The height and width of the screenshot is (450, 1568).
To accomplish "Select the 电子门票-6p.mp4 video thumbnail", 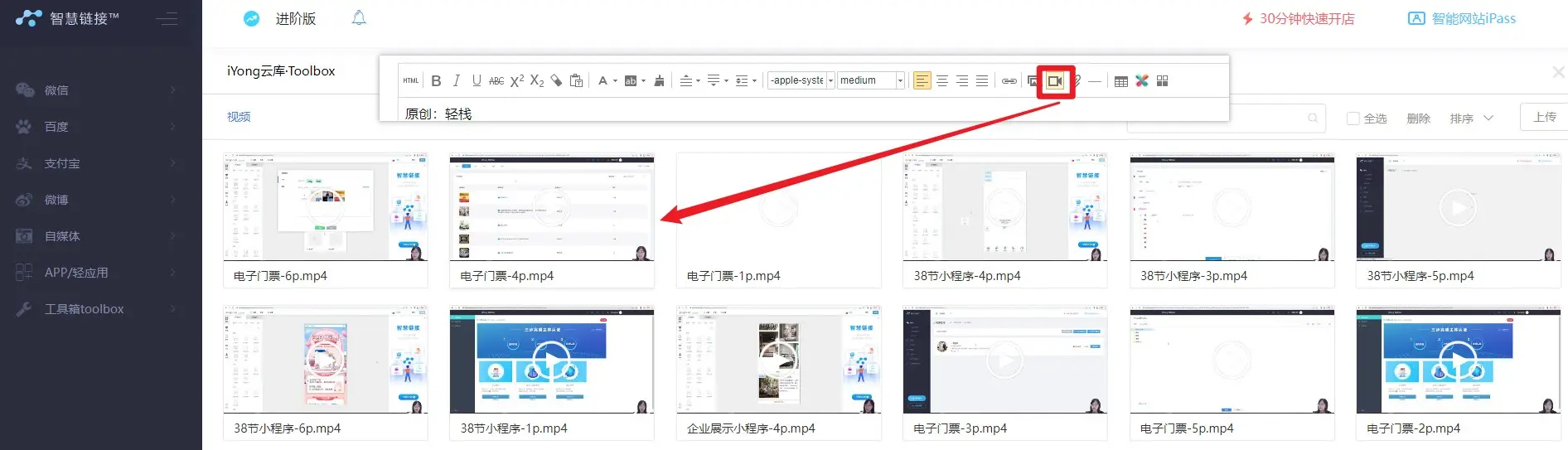I will (x=325, y=208).
